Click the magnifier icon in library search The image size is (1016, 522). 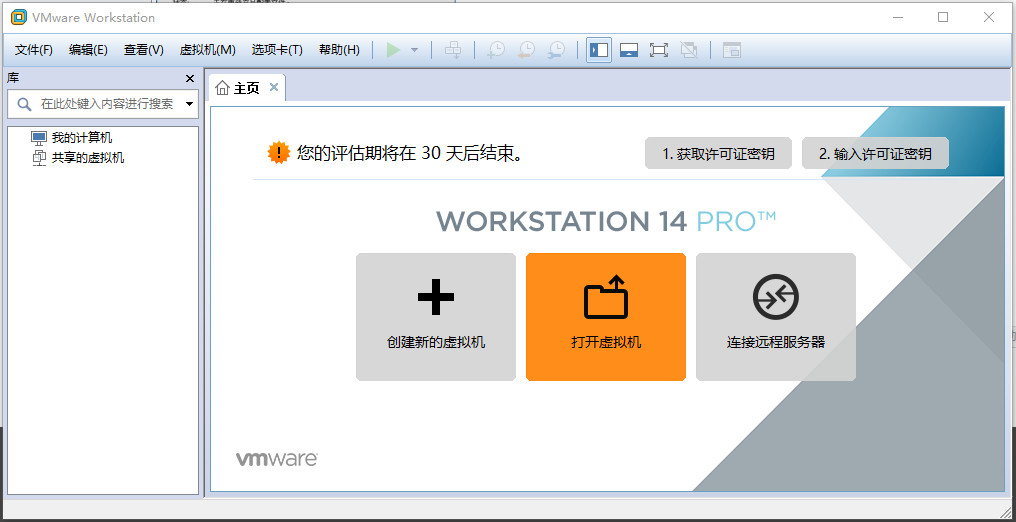(24, 104)
